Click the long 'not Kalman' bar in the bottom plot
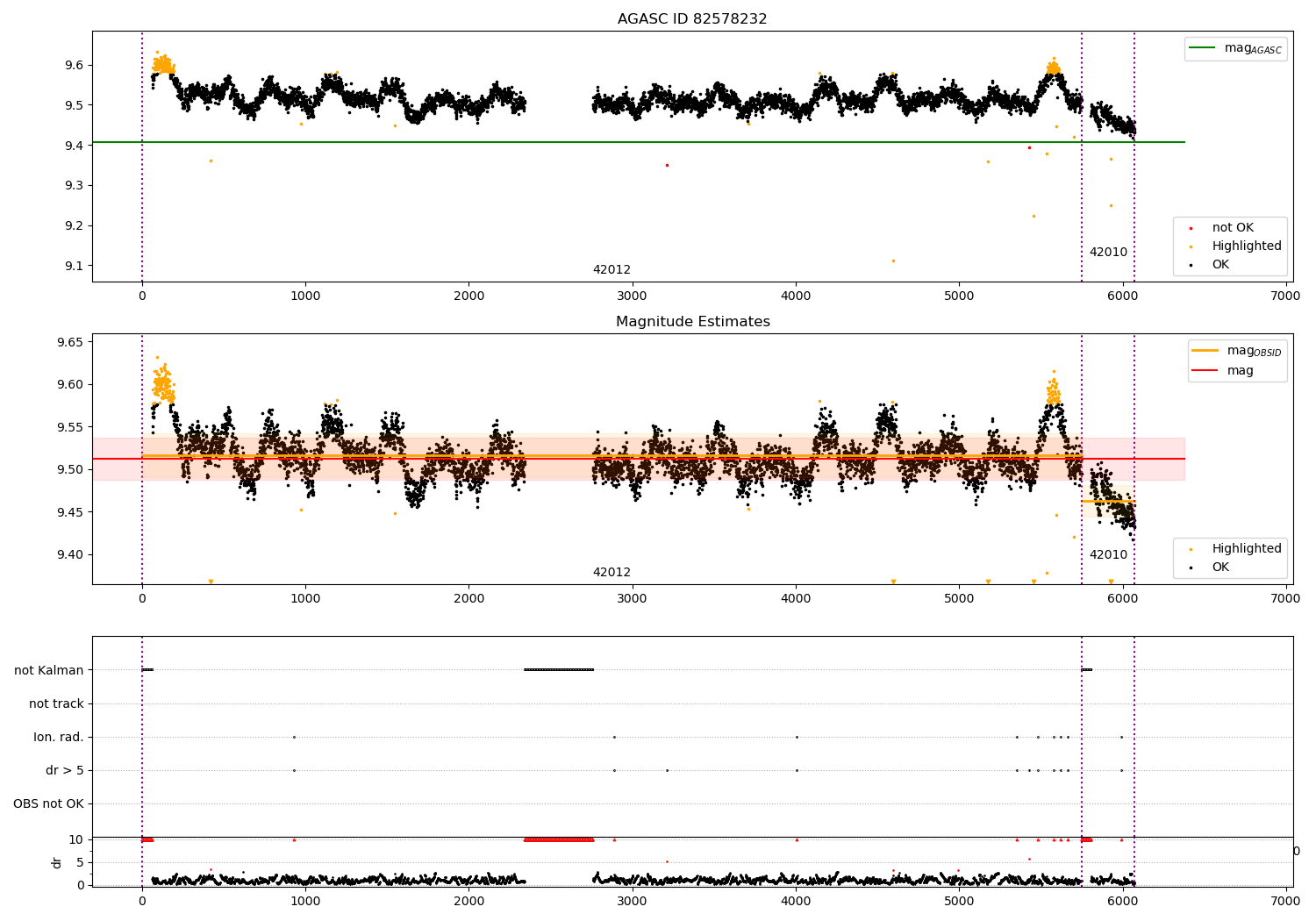 pyautogui.click(x=559, y=670)
